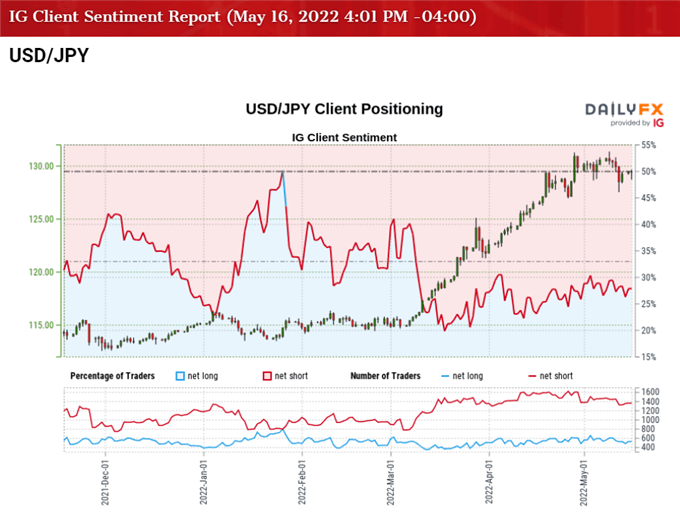The width and height of the screenshot is (680, 520).
Task: Click the 'Number of Traders' legend label
Action: pos(386,376)
